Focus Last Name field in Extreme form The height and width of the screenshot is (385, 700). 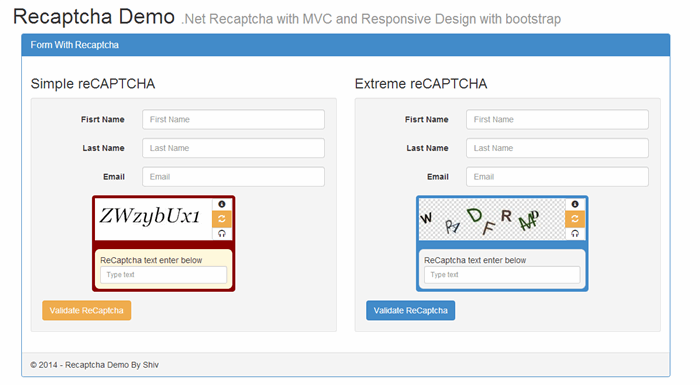(x=558, y=148)
